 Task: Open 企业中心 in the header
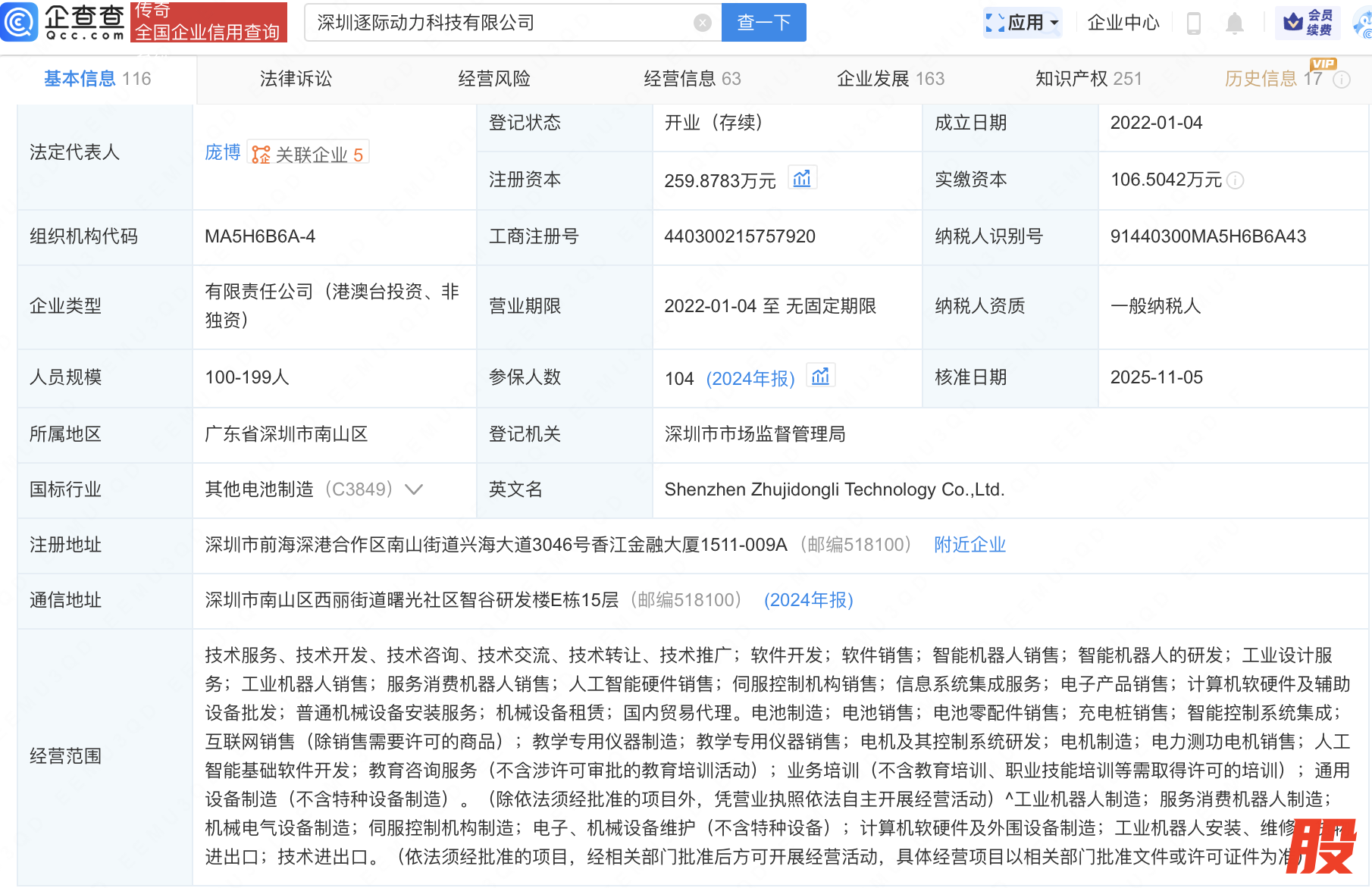point(1123,23)
